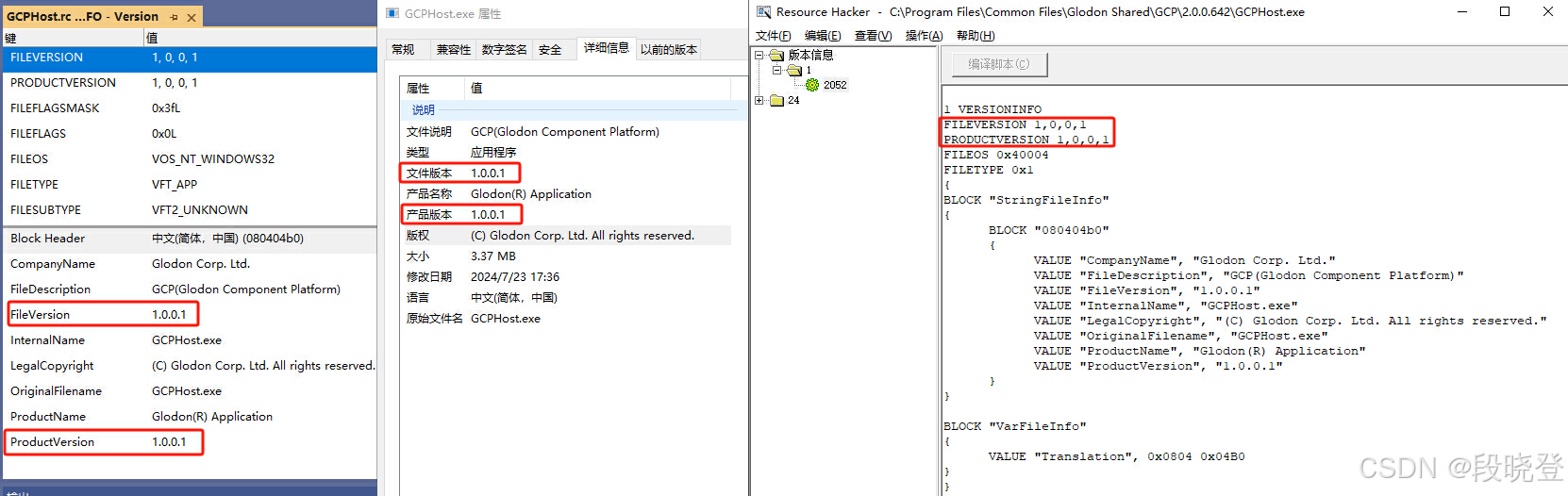Select the FILEFLAGS row
Viewport: 1568px width, 496px height.
point(189,134)
